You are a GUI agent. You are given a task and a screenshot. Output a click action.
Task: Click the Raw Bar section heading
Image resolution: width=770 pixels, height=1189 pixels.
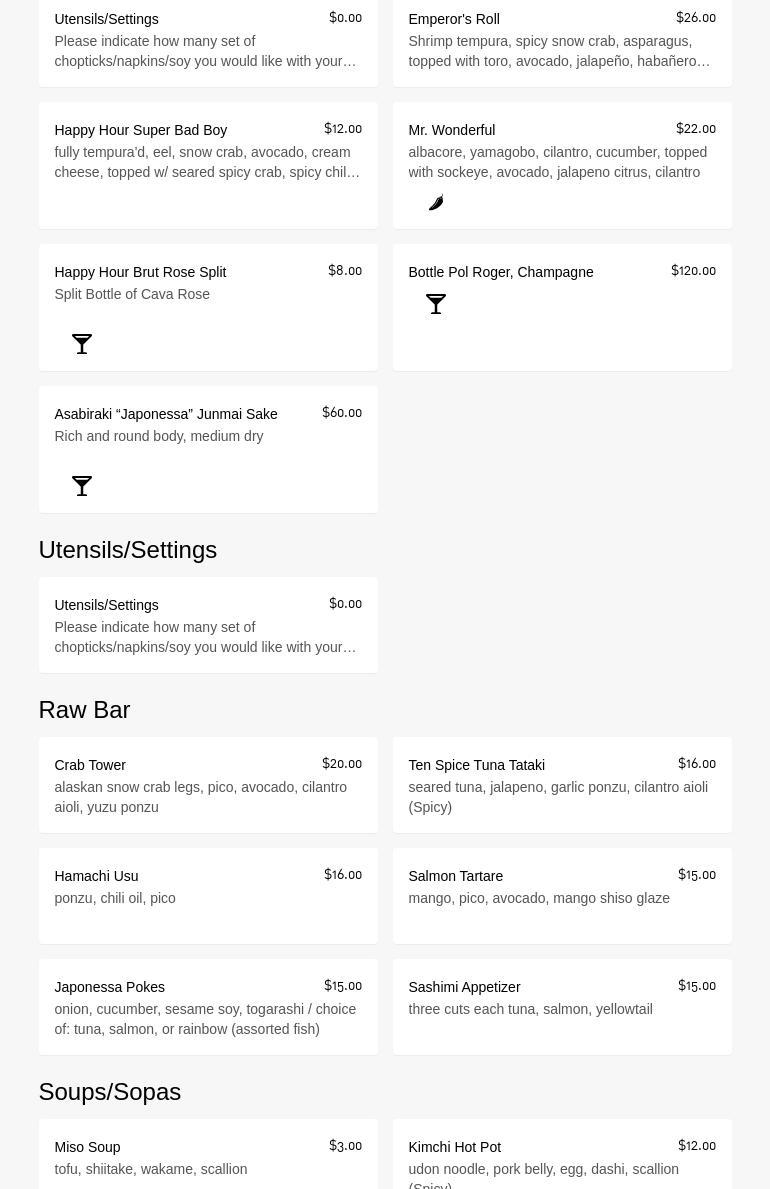tap(84, 710)
